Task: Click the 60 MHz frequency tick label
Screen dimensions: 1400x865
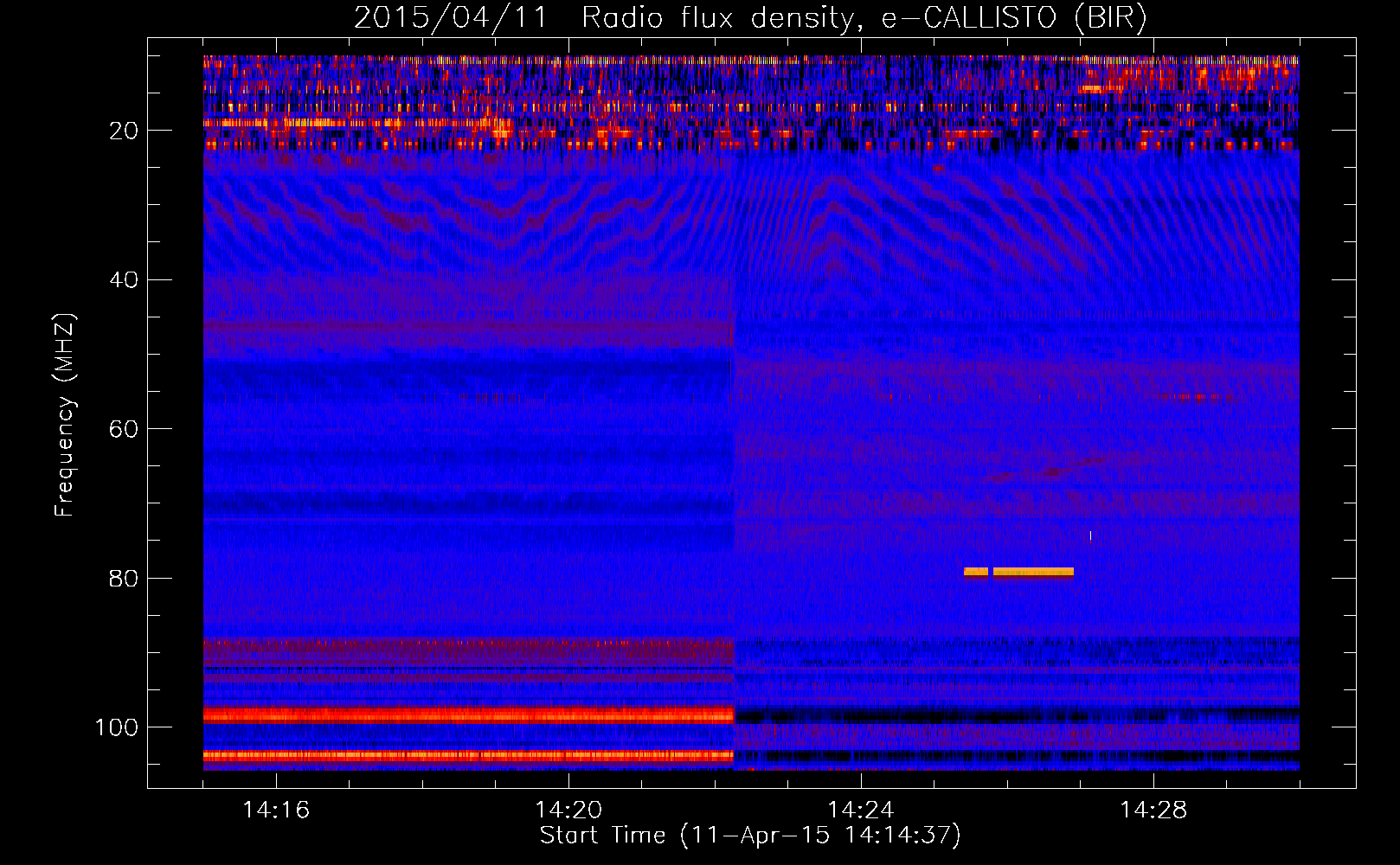Action: [x=124, y=429]
